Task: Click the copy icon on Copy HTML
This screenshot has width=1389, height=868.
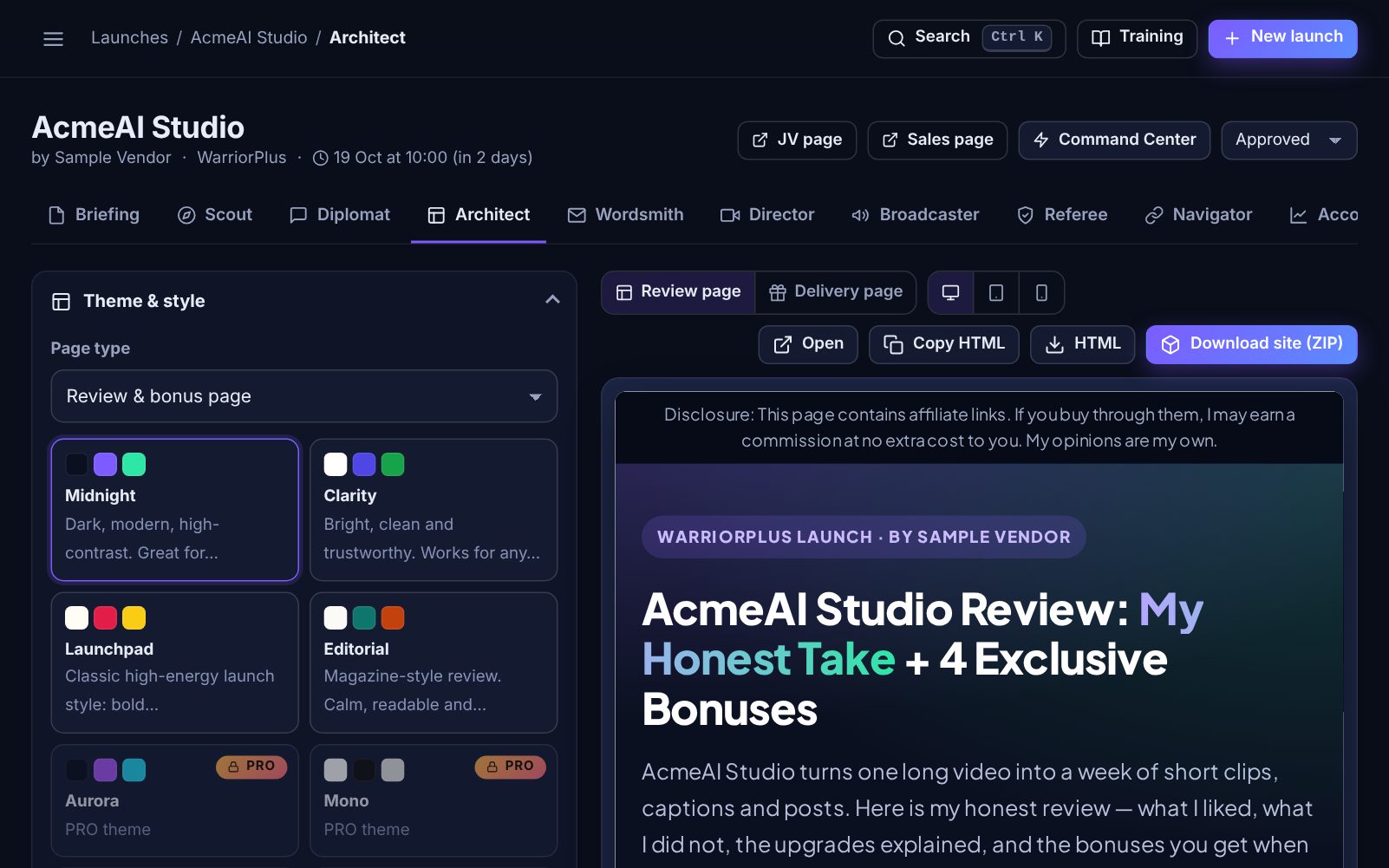Action: (x=893, y=344)
